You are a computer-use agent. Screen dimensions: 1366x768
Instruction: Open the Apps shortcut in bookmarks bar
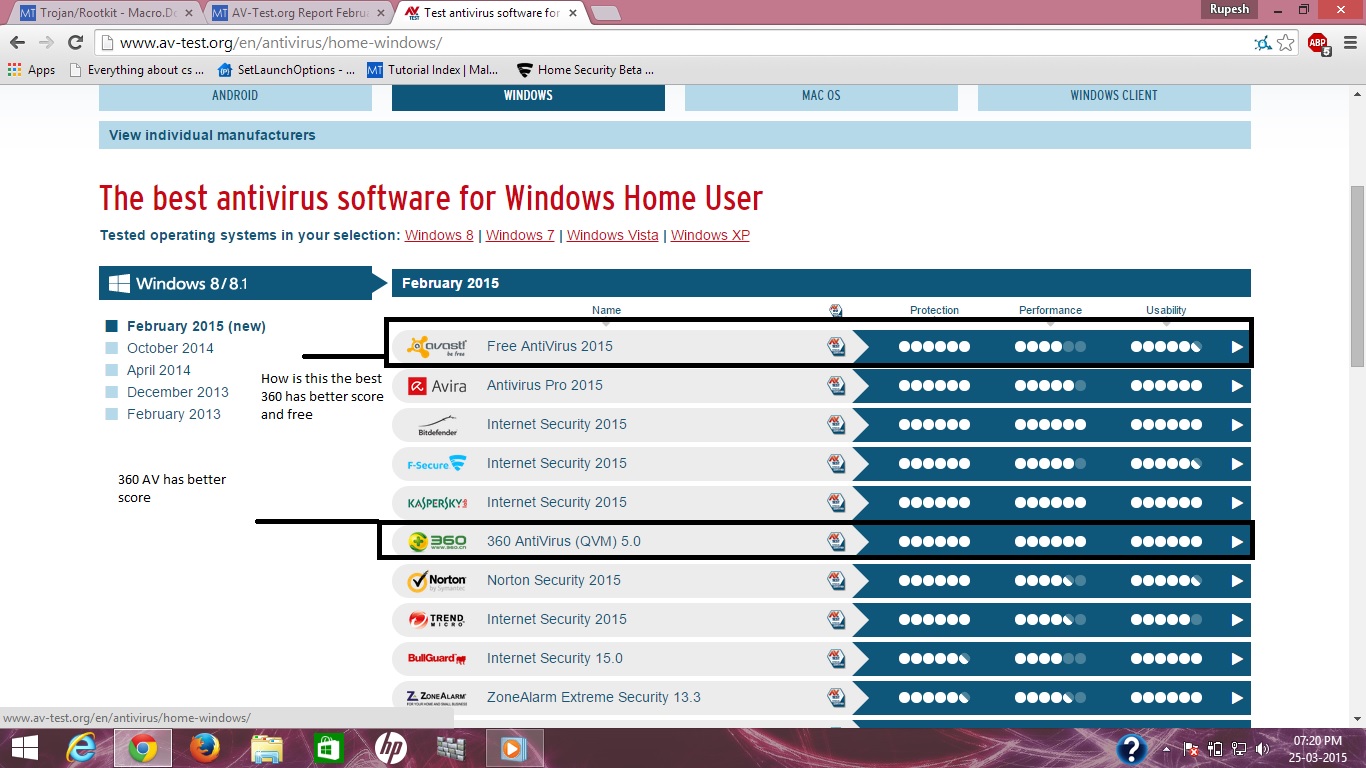(x=31, y=70)
